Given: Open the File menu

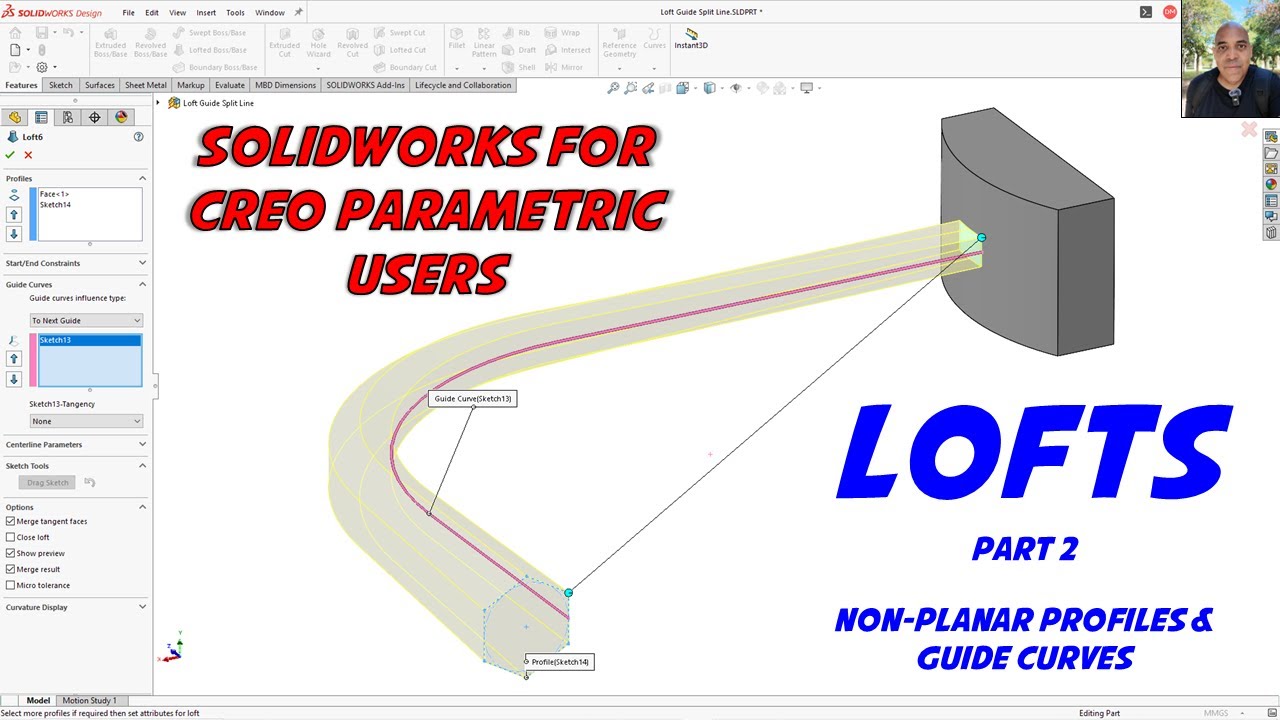Looking at the screenshot, I should pyautogui.click(x=128, y=13).
